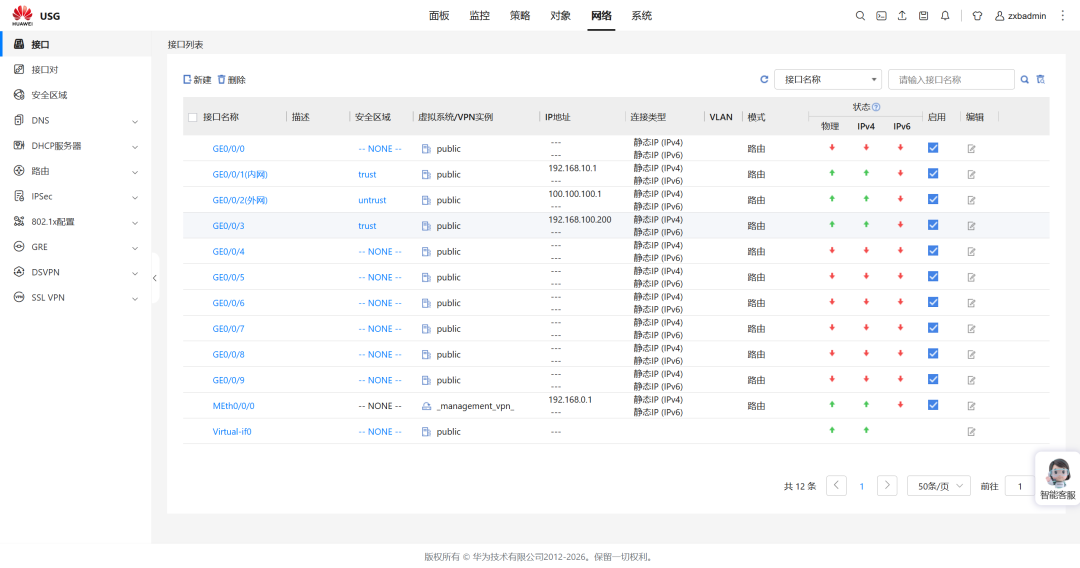Click the magnifier search button for interface name
The width and height of the screenshot is (1080, 568).
[1024, 79]
